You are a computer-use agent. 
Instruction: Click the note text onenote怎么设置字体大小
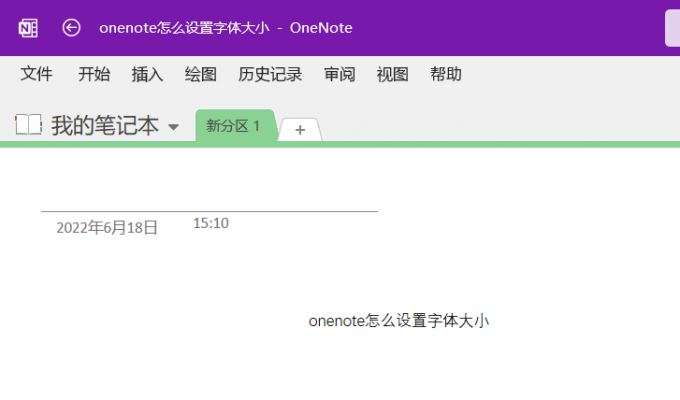pos(399,321)
